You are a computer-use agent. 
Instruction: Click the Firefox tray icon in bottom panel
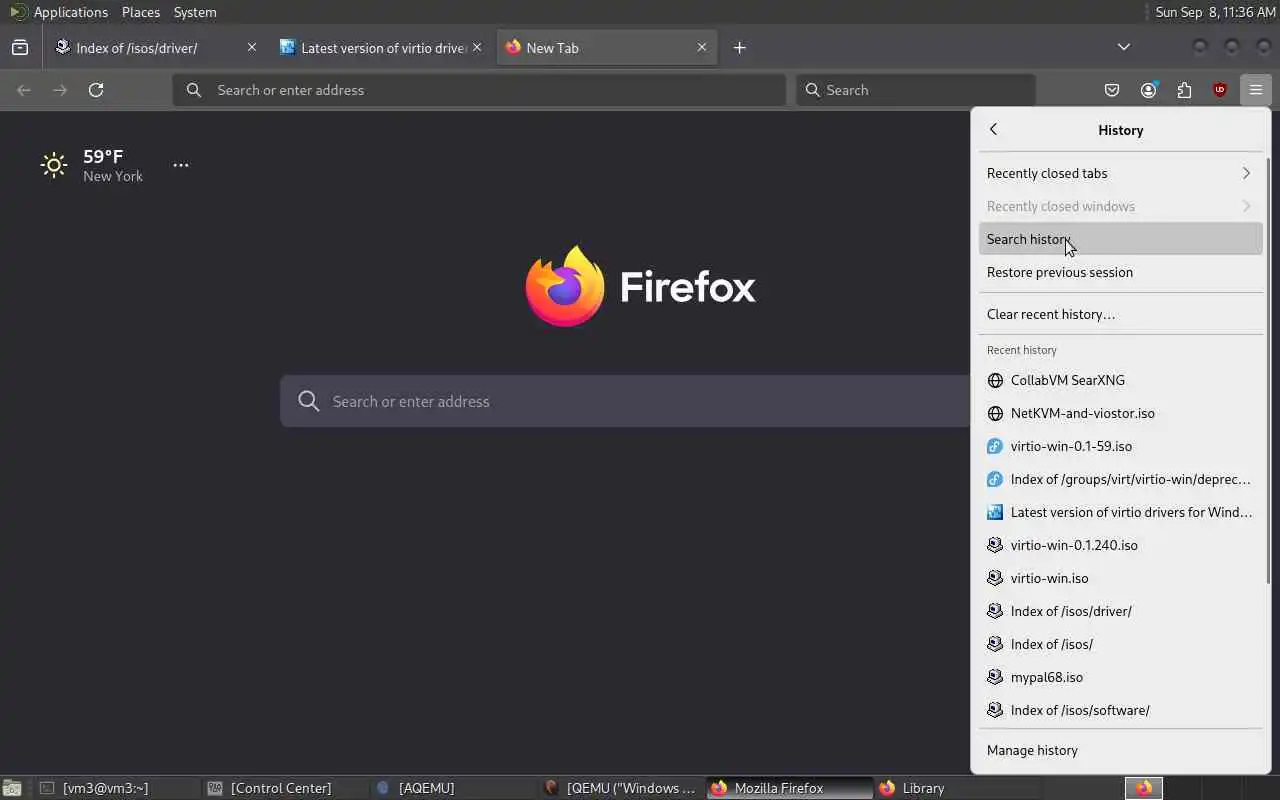click(x=1144, y=788)
